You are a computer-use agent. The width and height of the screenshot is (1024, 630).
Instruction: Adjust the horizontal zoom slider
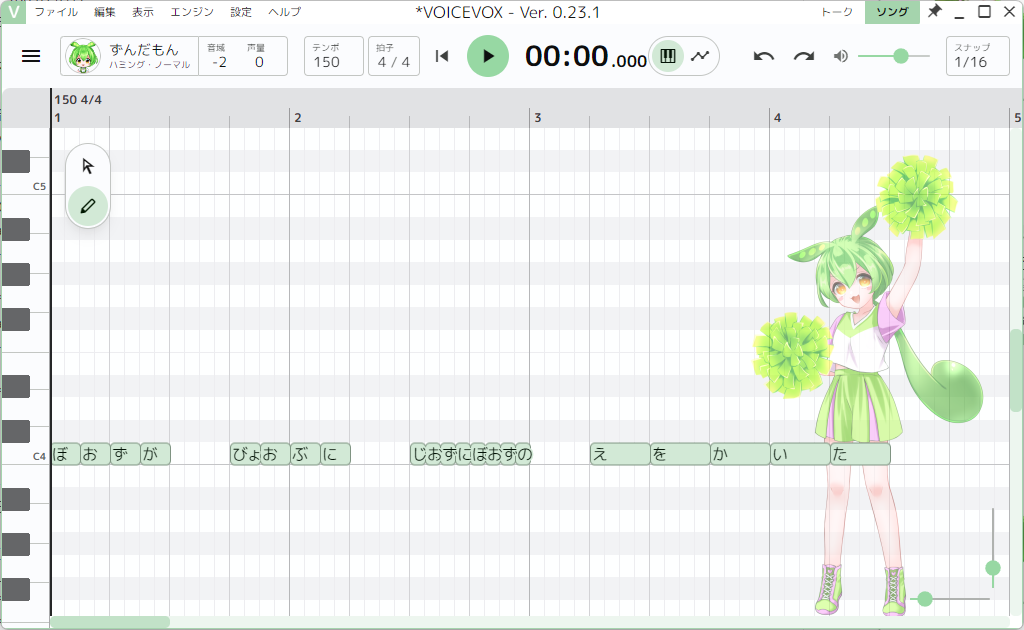pos(925,599)
